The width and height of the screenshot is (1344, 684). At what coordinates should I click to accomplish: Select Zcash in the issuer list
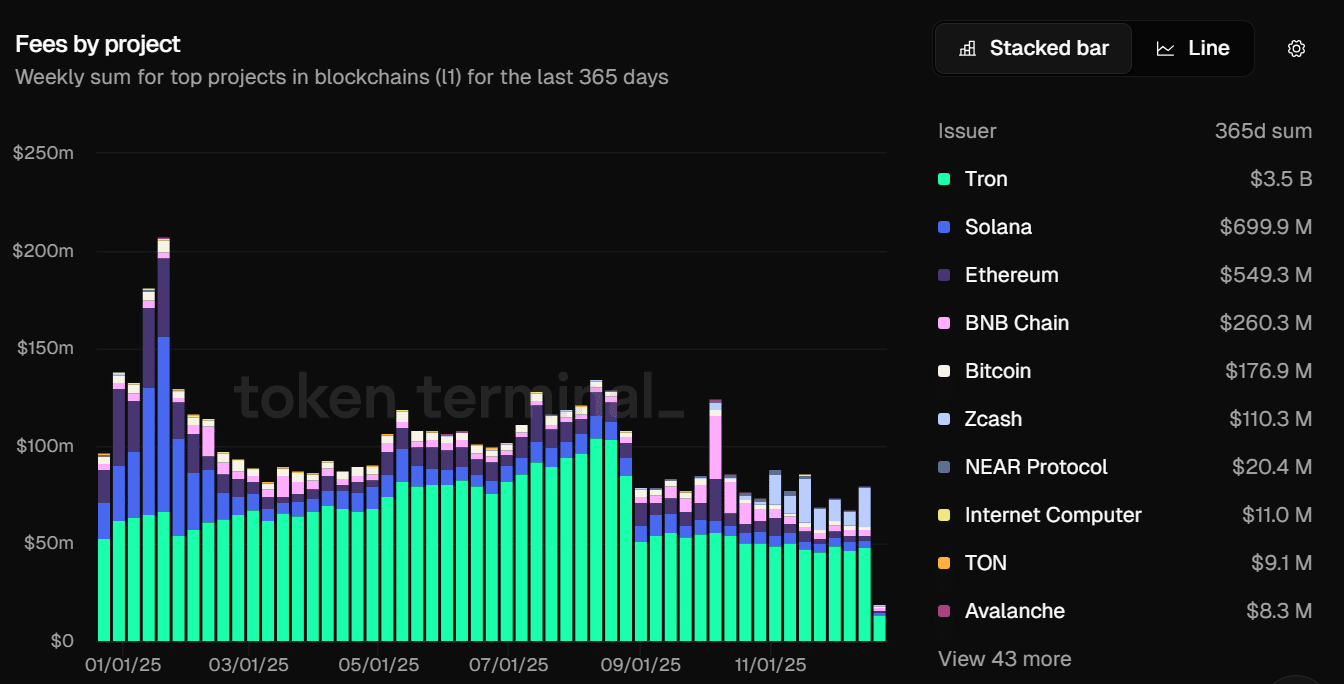[x=992, y=419]
